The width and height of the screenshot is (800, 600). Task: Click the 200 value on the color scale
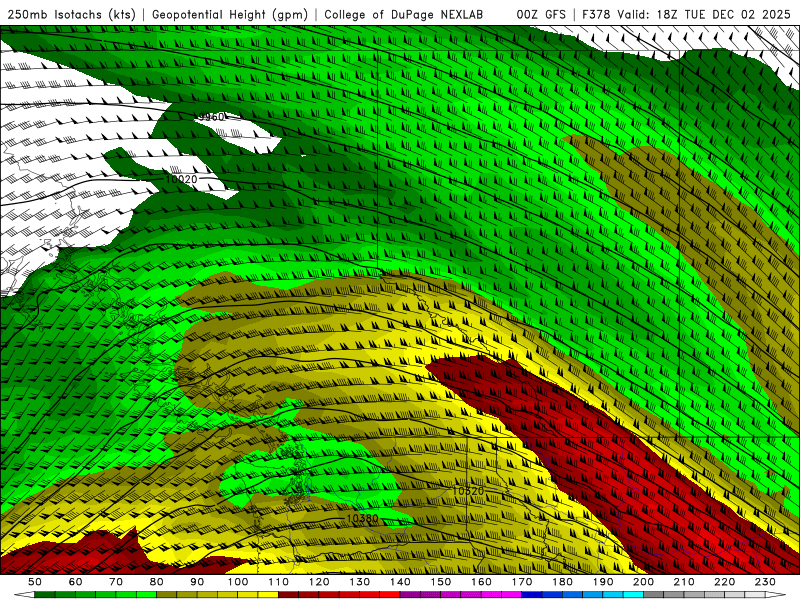[644, 582]
